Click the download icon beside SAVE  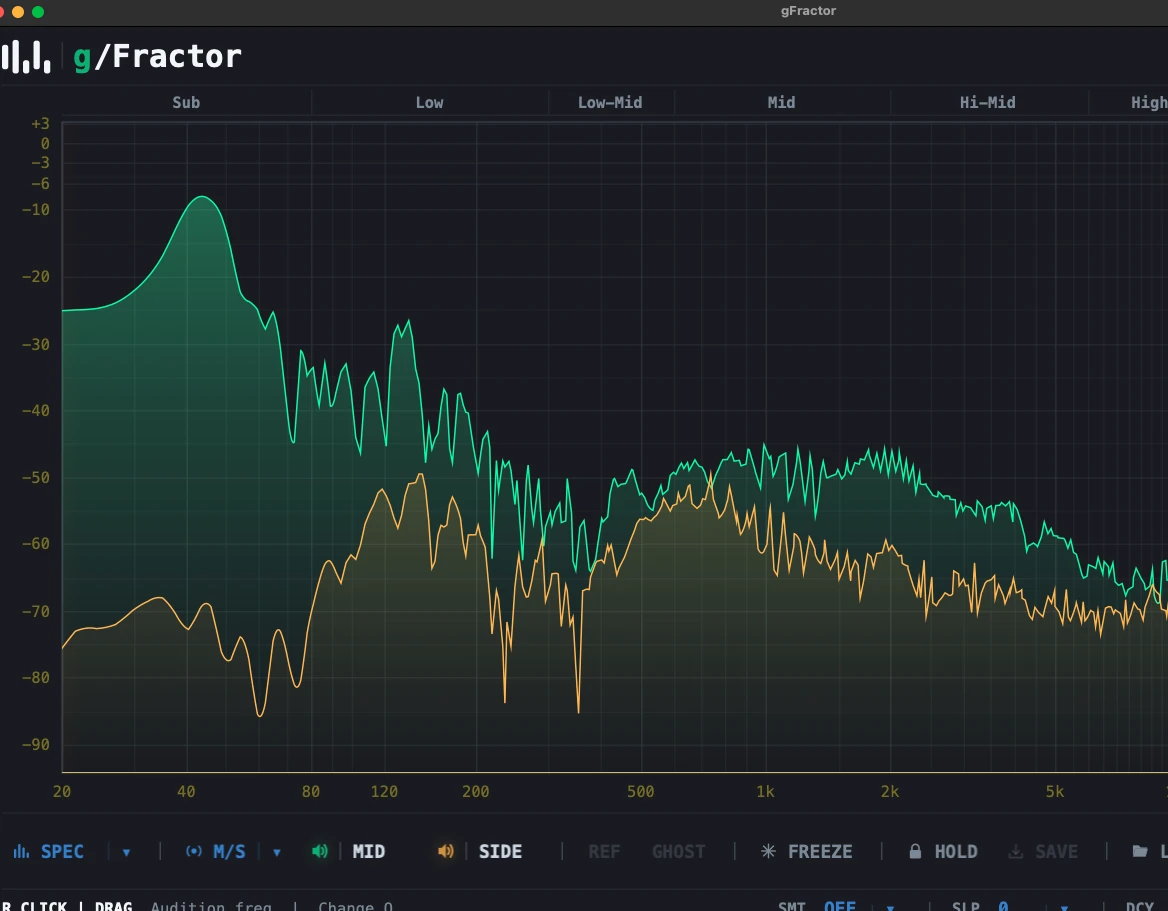(x=1015, y=851)
